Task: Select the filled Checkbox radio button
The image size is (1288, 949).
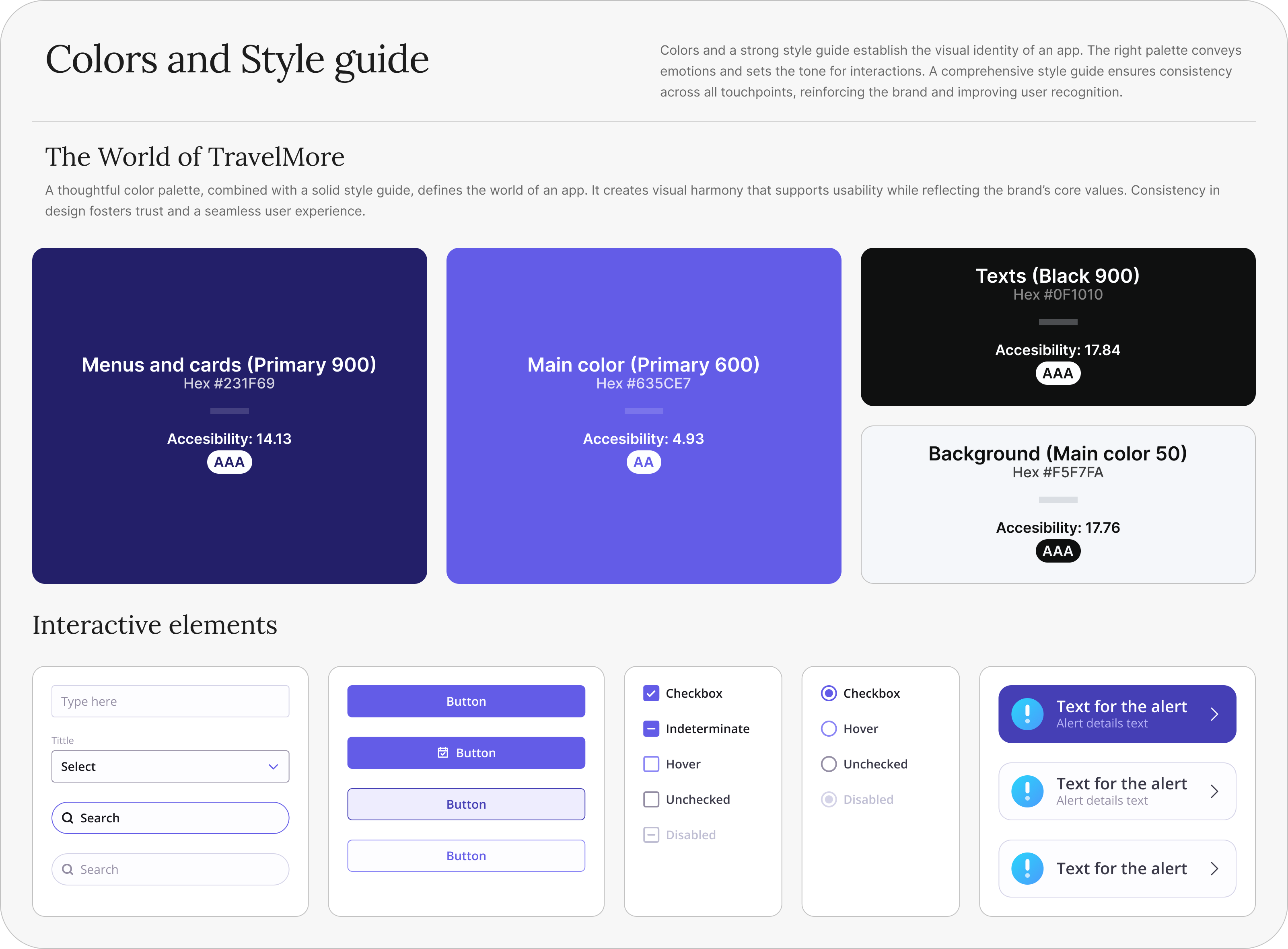Action: coord(828,693)
